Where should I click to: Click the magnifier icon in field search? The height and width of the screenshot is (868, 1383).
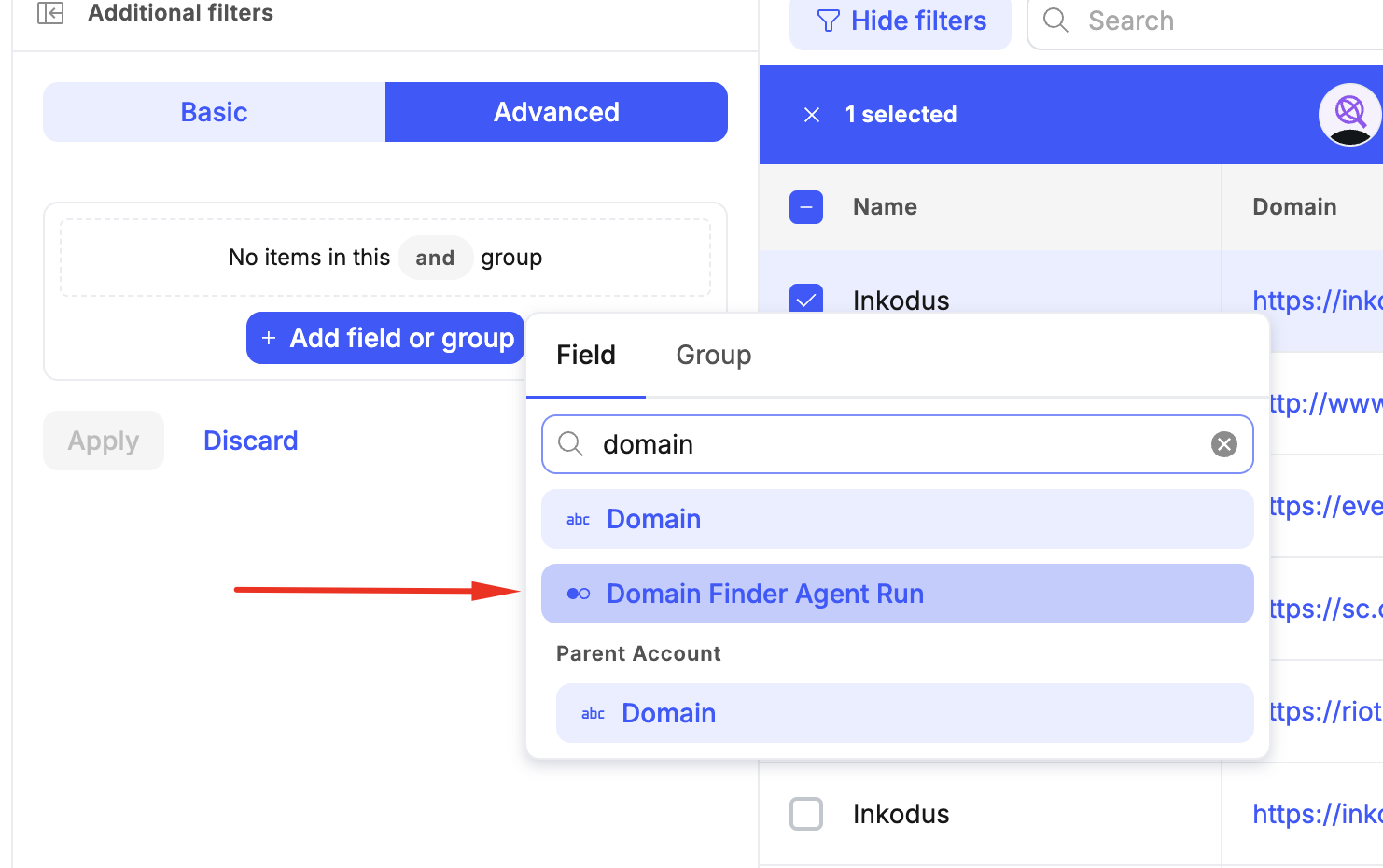click(x=570, y=444)
